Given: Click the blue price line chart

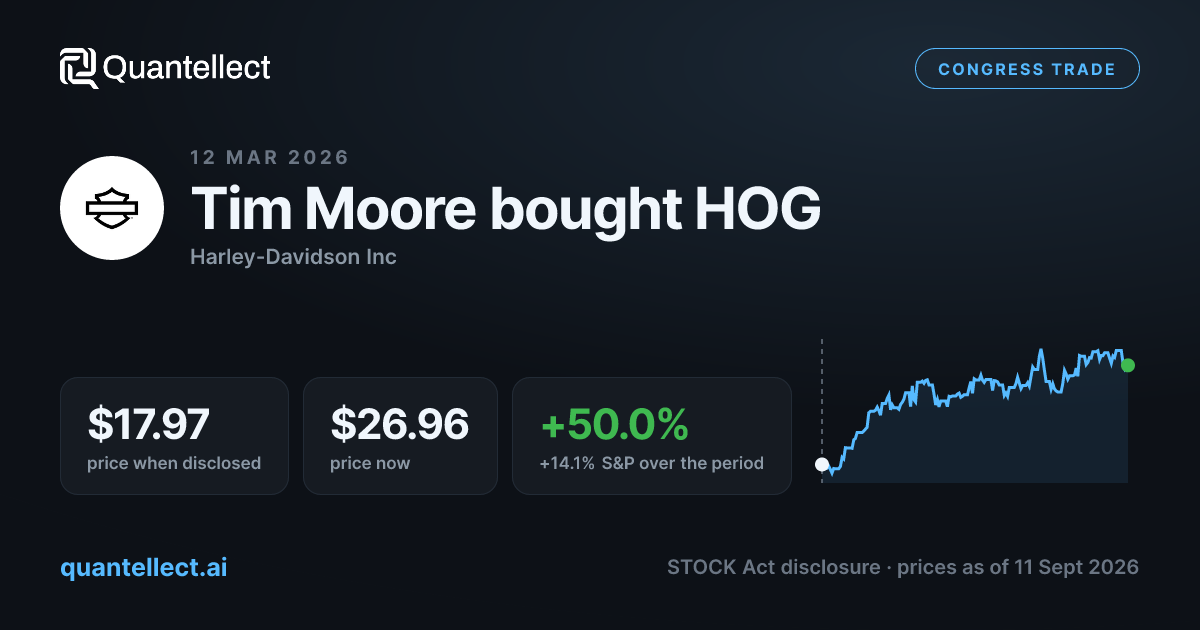Looking at the screenshot, I should click(975, 410).
